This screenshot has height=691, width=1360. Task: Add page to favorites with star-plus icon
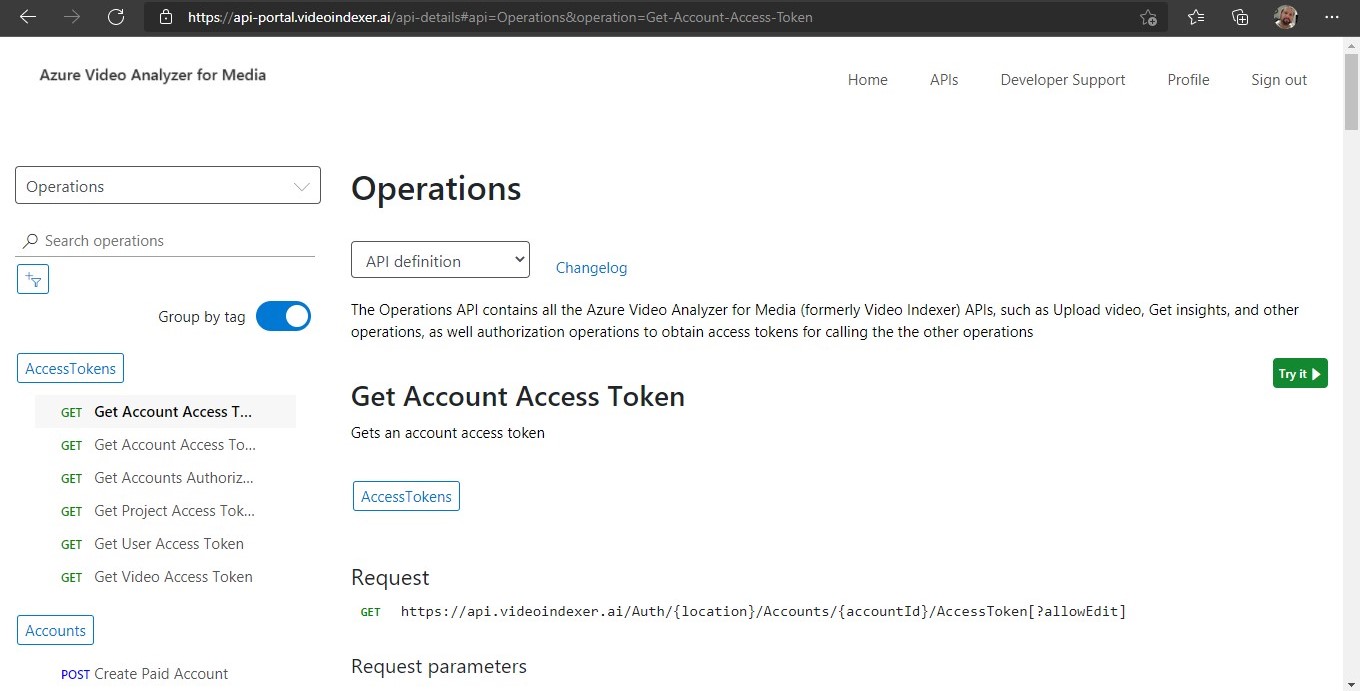tap(1148, 17)
